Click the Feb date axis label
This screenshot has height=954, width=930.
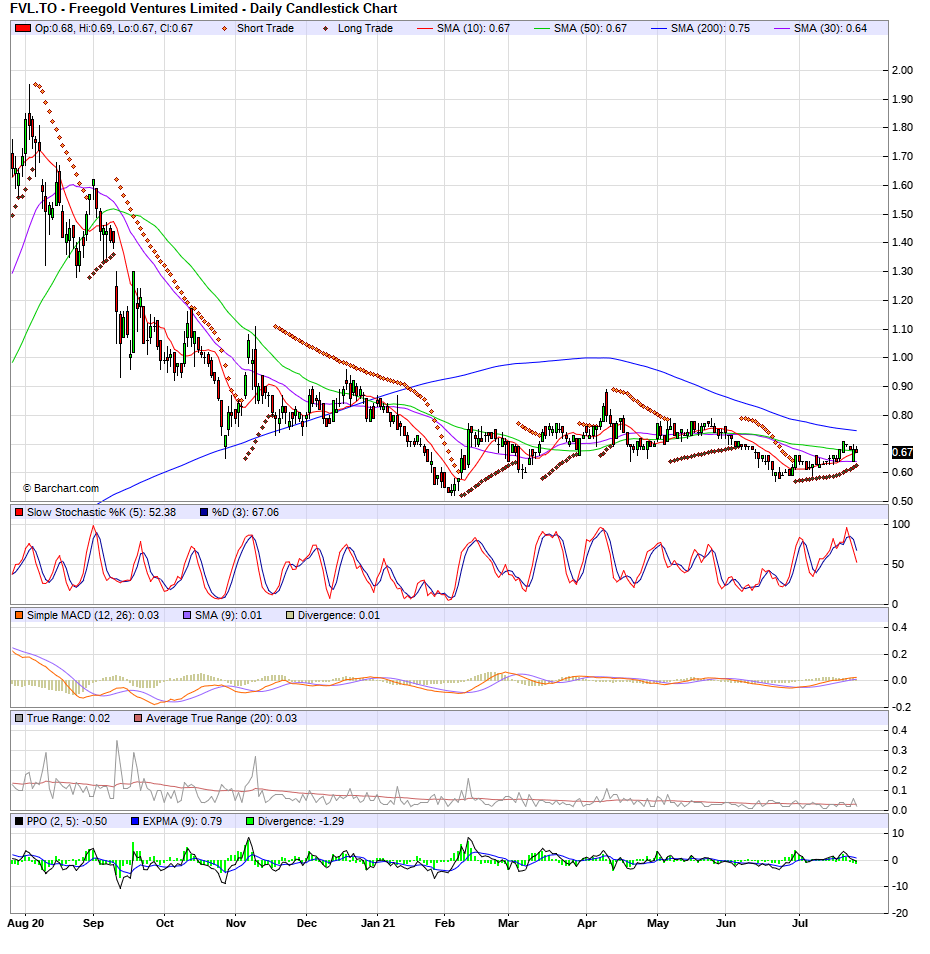pos(445,923)
